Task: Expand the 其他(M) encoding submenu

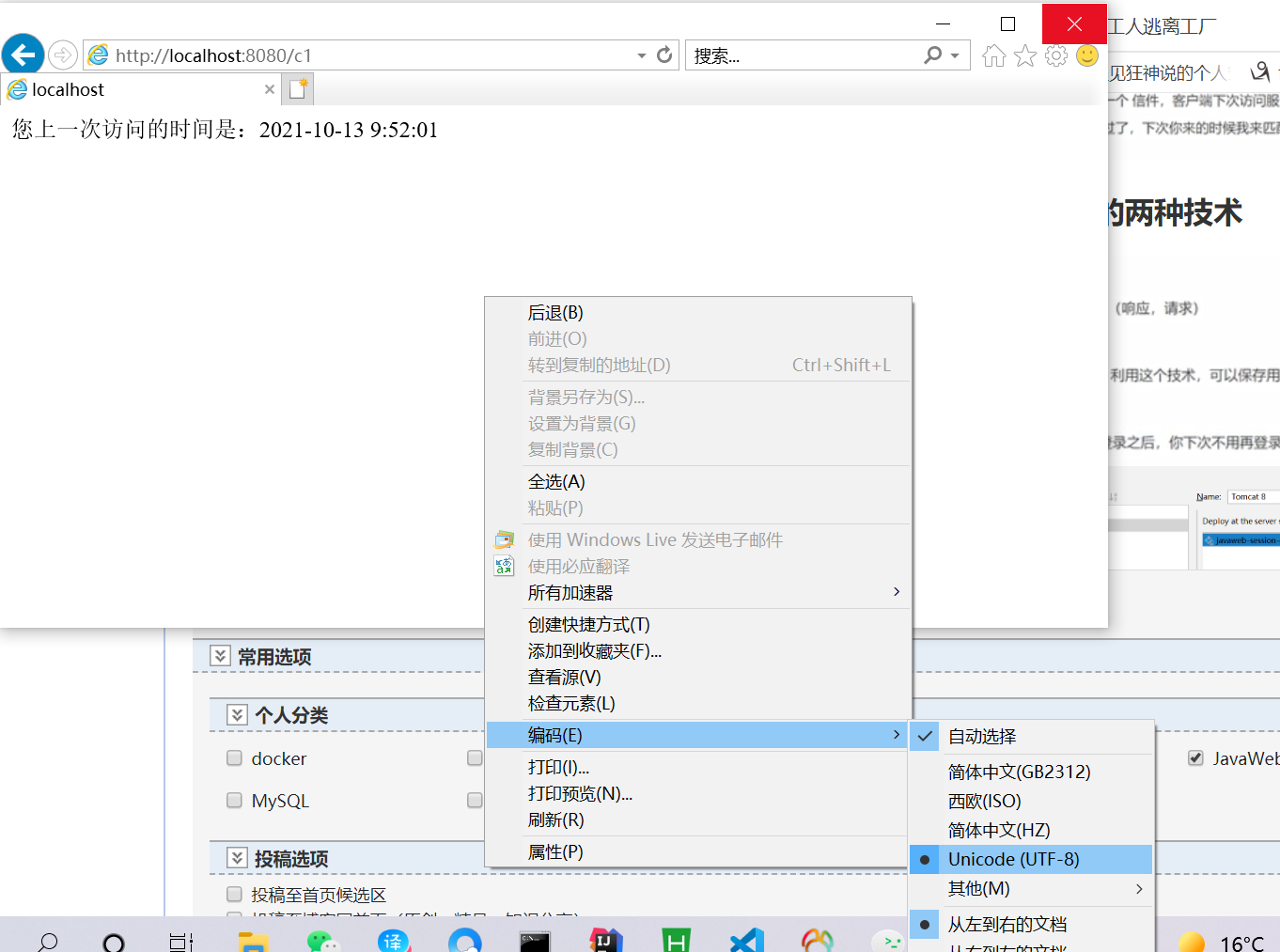Action: pyautogui.click(x=1031, y=888)
